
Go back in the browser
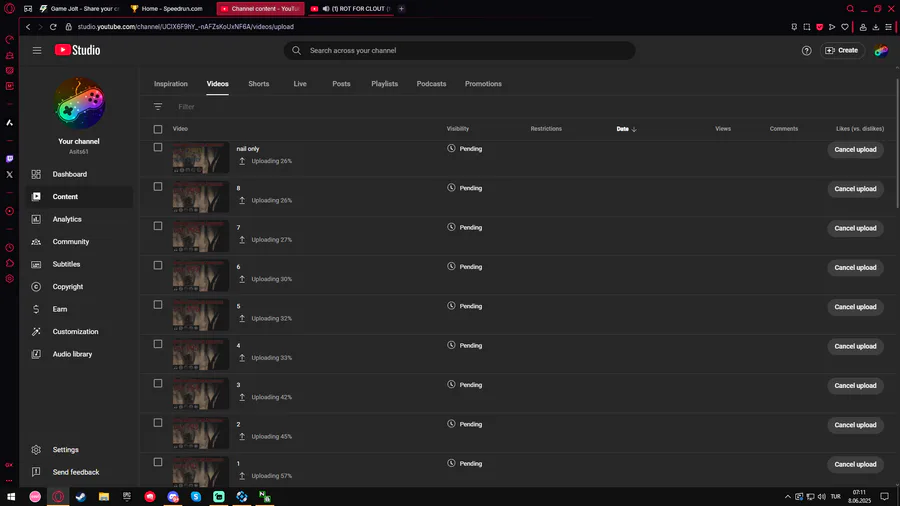point(28,26)
